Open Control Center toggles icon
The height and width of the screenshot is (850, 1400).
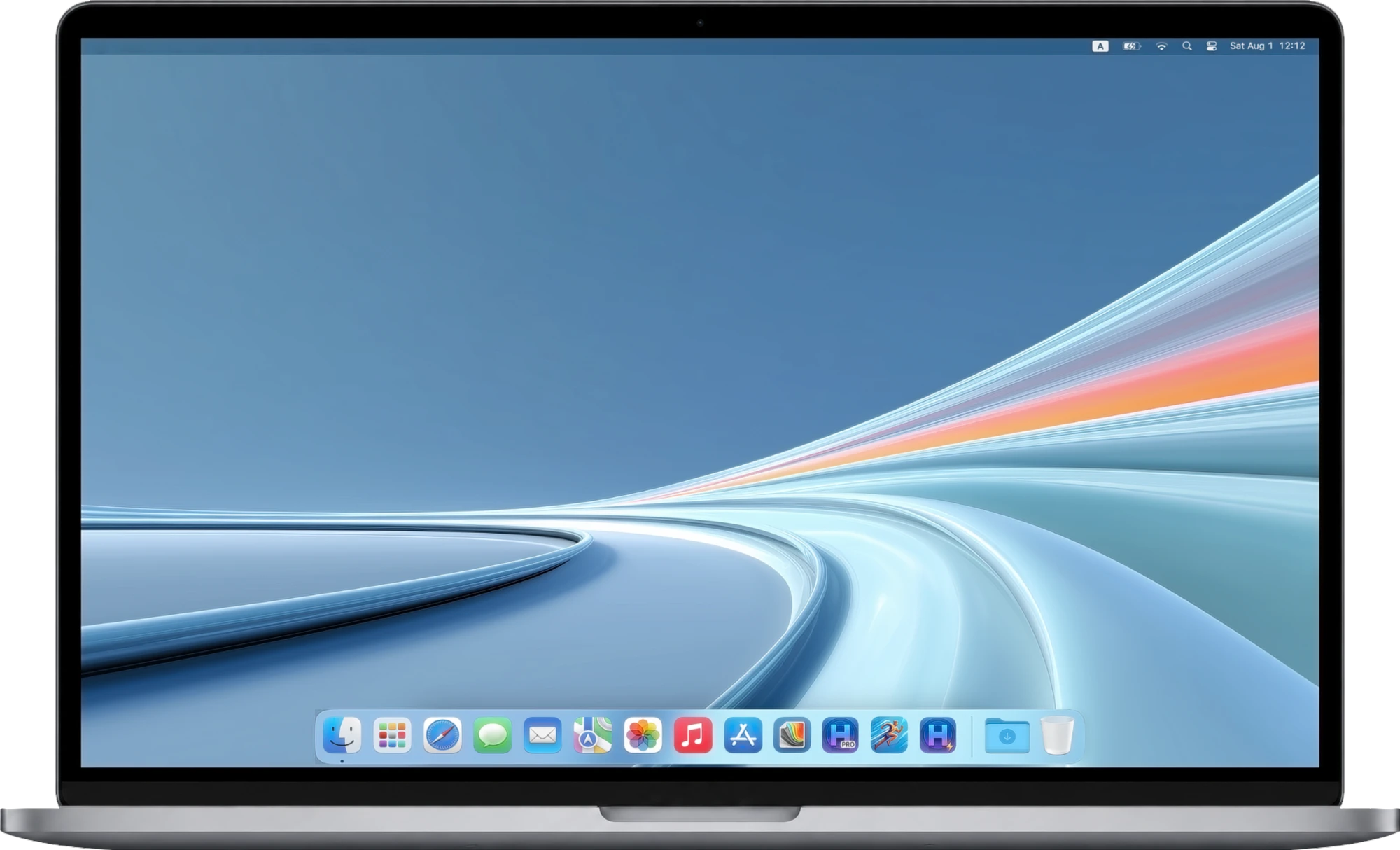[x=1212, y=46]
